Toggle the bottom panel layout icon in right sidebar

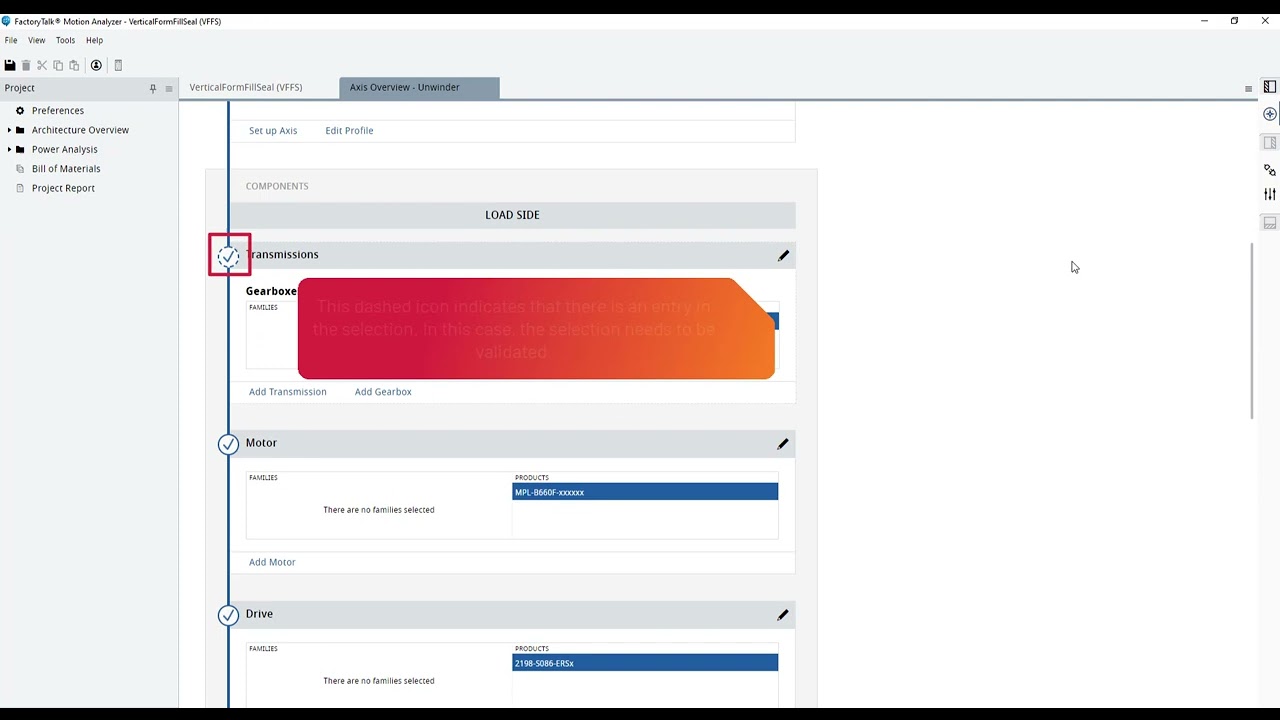click(x=1270, y=223)
